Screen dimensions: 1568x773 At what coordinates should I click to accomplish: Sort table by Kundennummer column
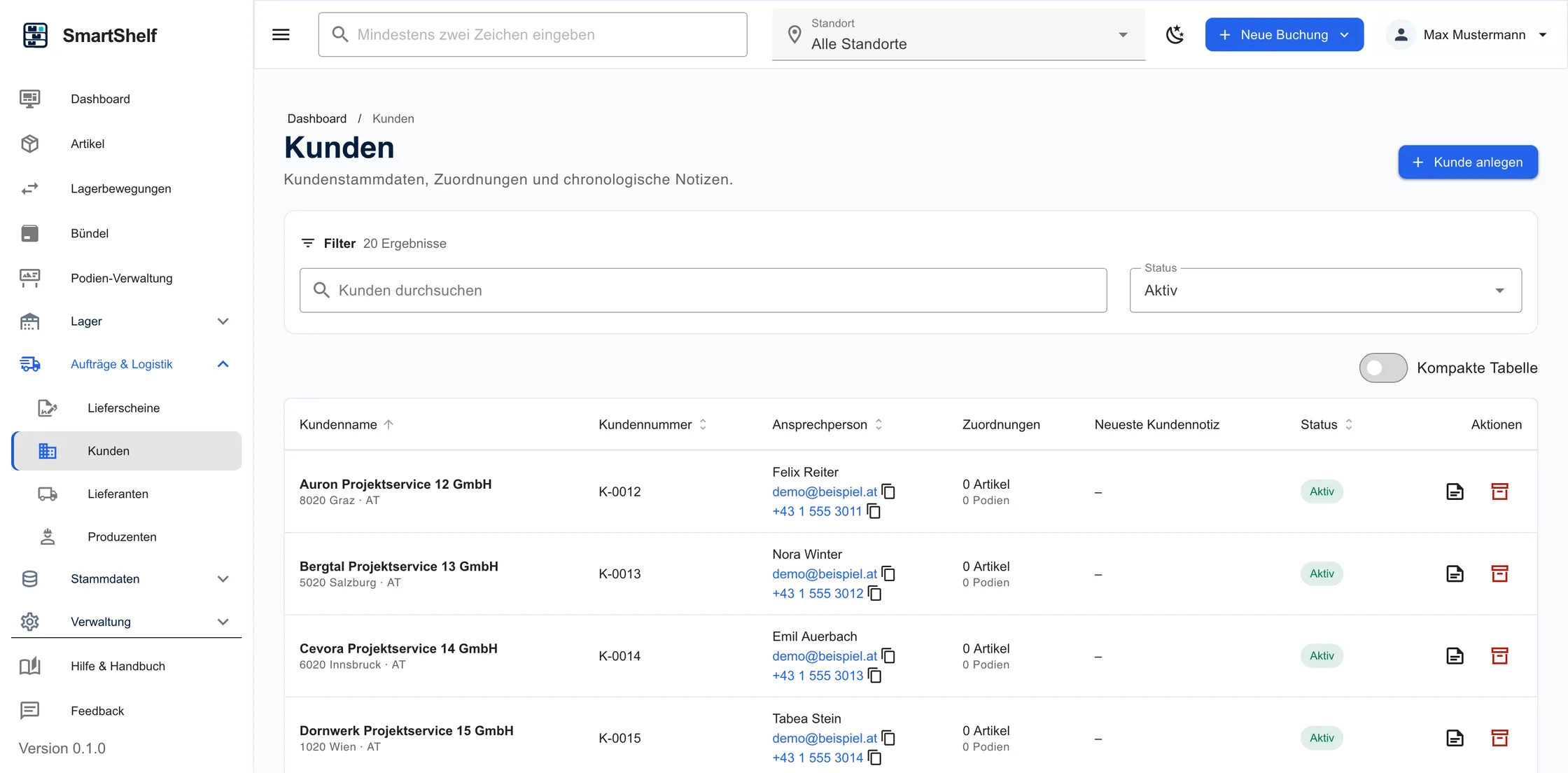coord(652,424)
